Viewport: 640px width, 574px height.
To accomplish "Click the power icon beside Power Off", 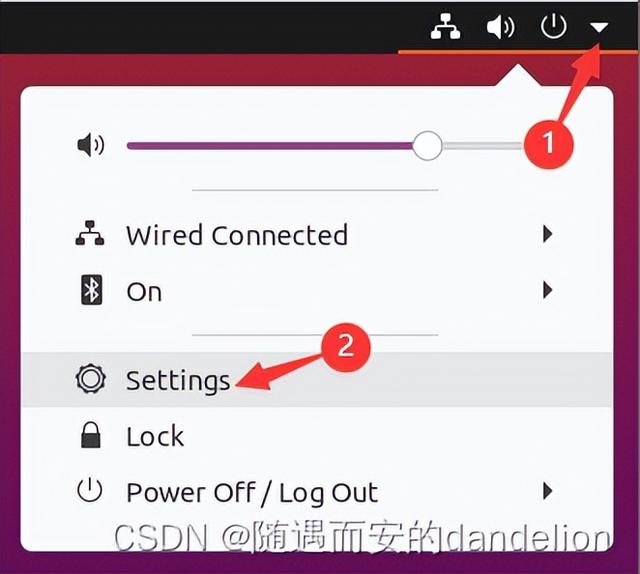I will pyautogui.click(x=90, y=491).
